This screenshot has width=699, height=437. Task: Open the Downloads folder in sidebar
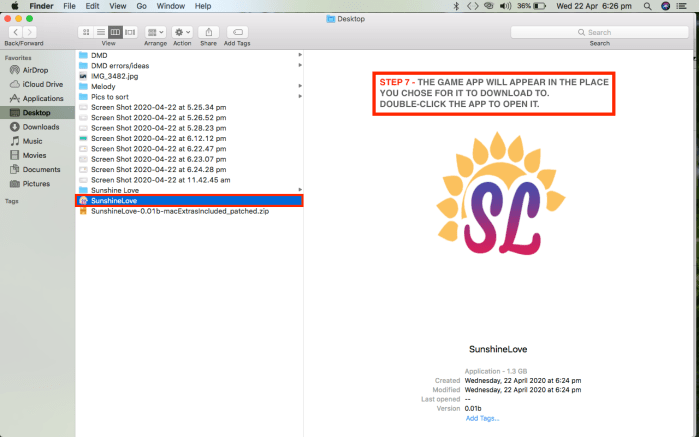coord(41,127)
